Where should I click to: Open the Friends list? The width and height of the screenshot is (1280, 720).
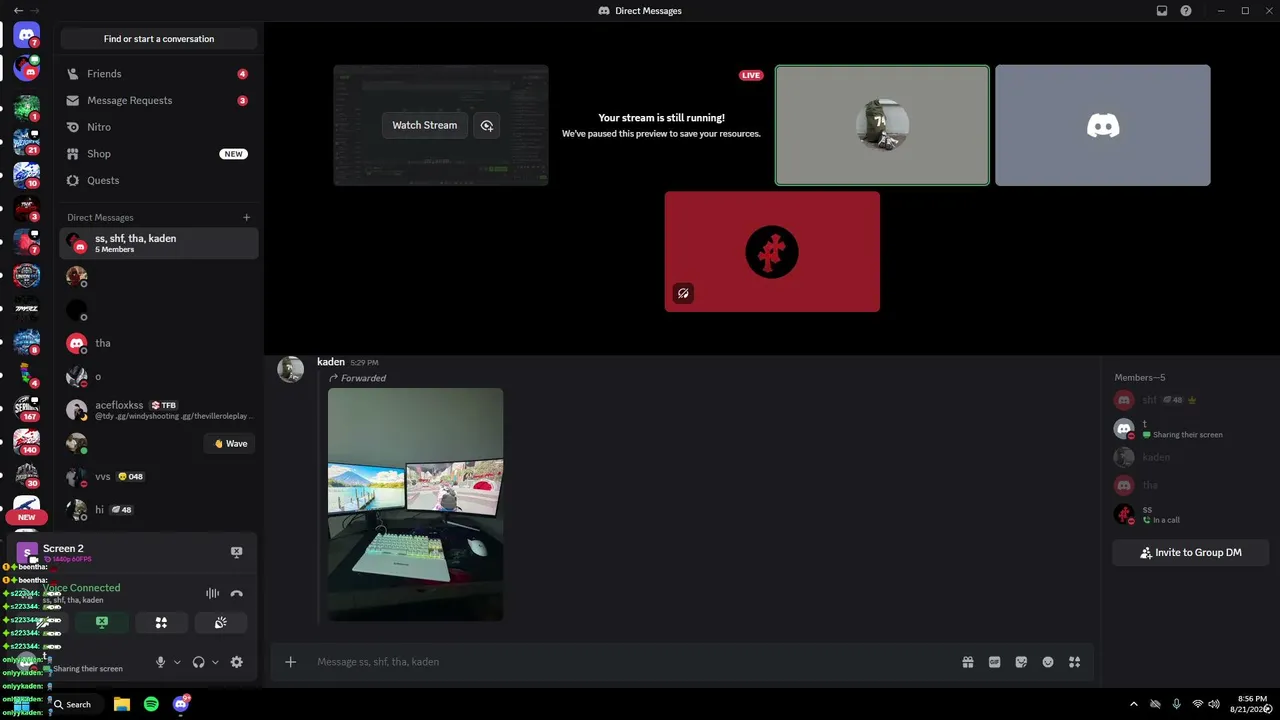pos(159,74)
